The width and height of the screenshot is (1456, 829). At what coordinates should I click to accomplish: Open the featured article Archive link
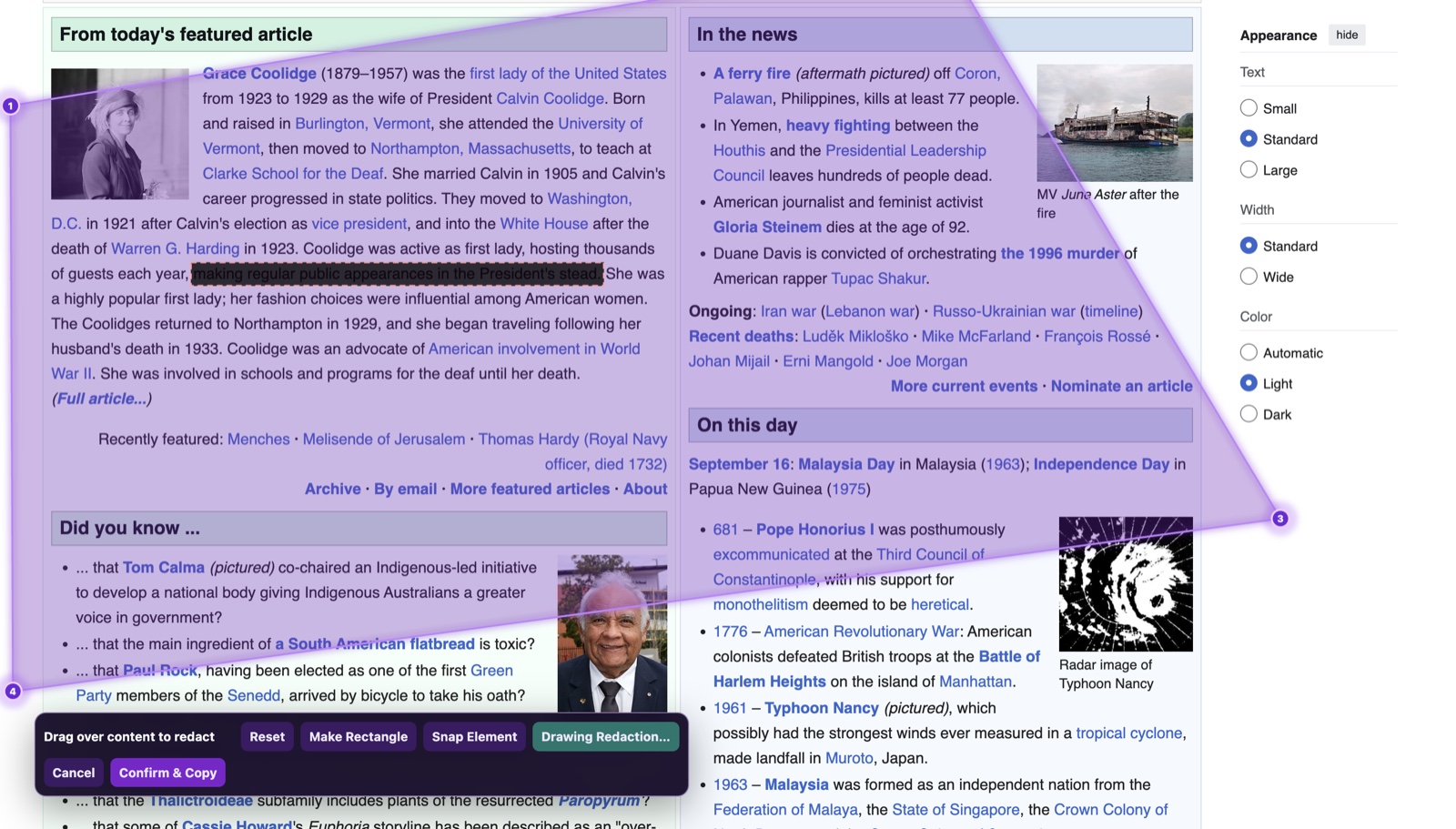(x=332, y=489)
